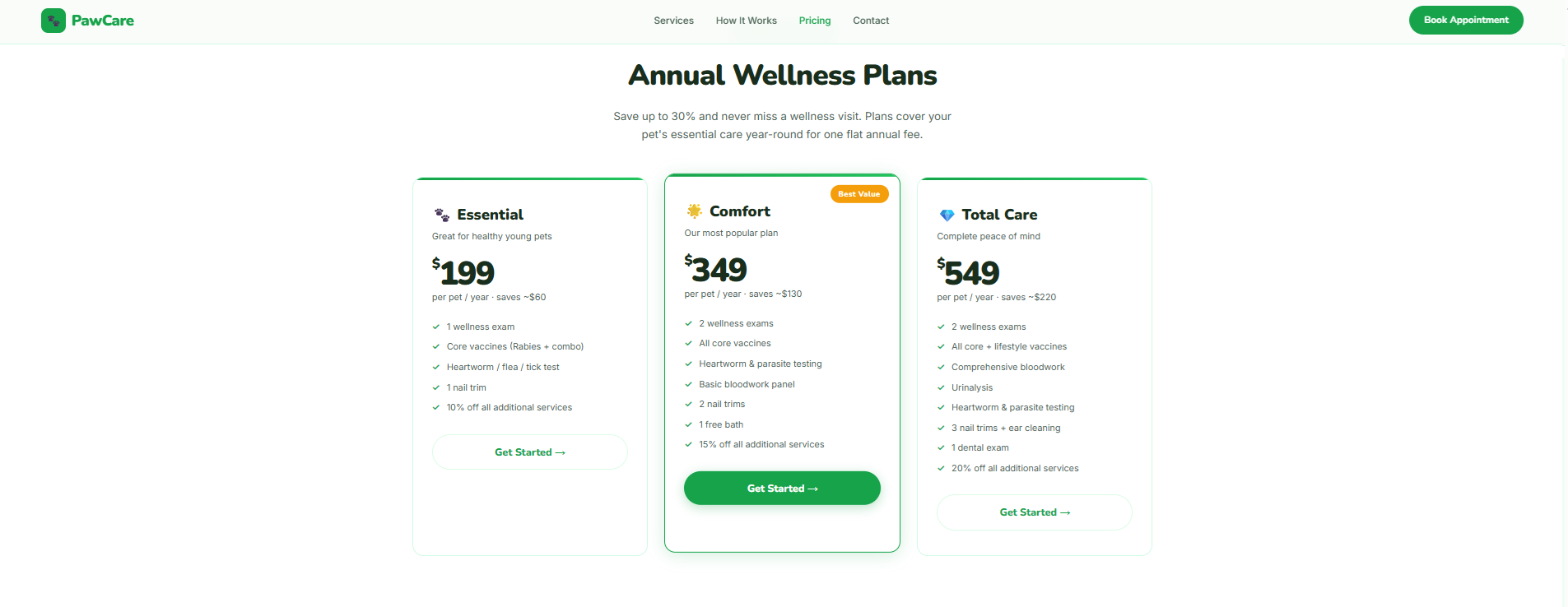
Task: Click the checkmark beside '1 free bath'
Action: pos(689,424)
